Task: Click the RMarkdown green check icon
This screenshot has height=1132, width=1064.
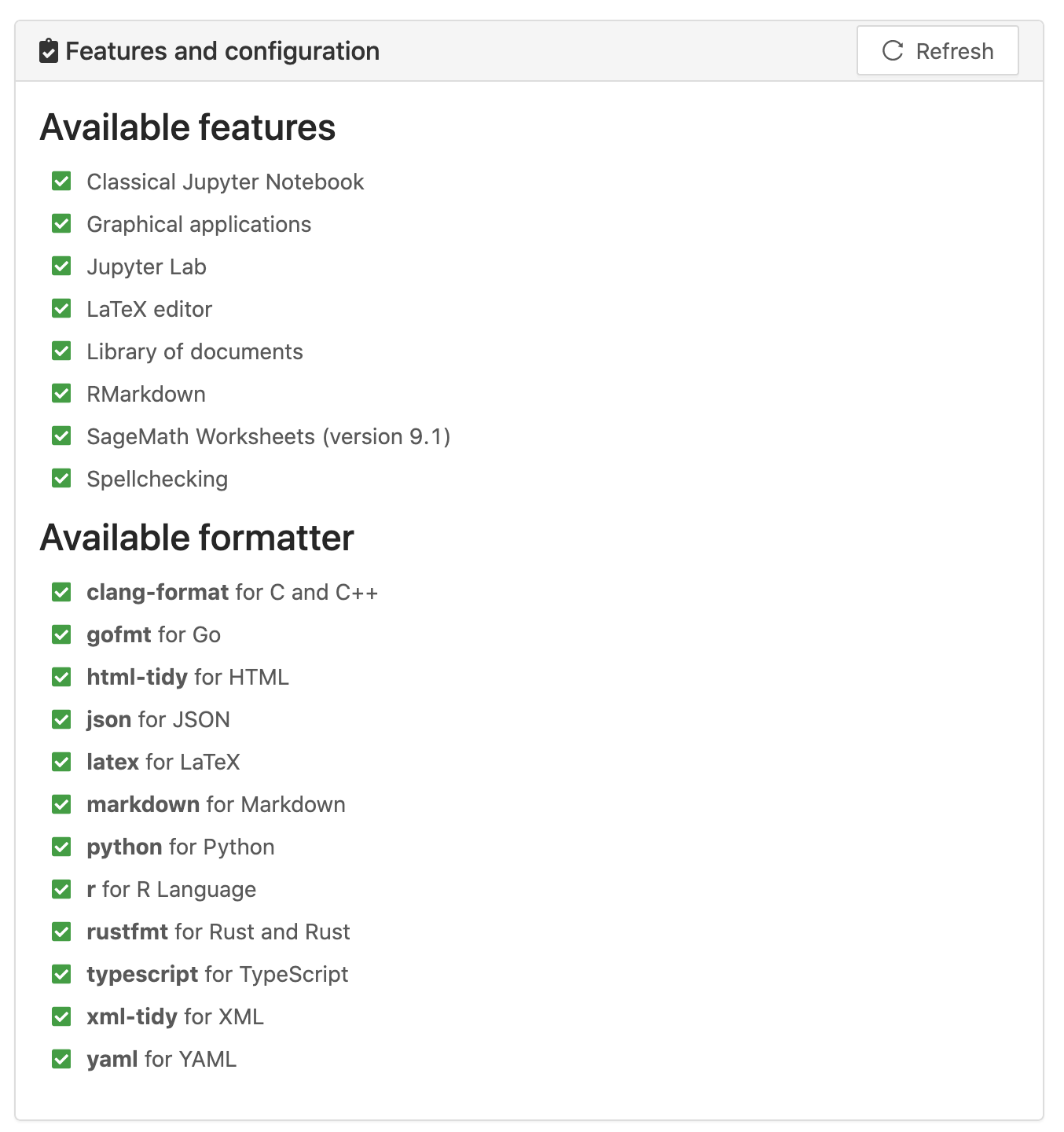Action: 61,394
